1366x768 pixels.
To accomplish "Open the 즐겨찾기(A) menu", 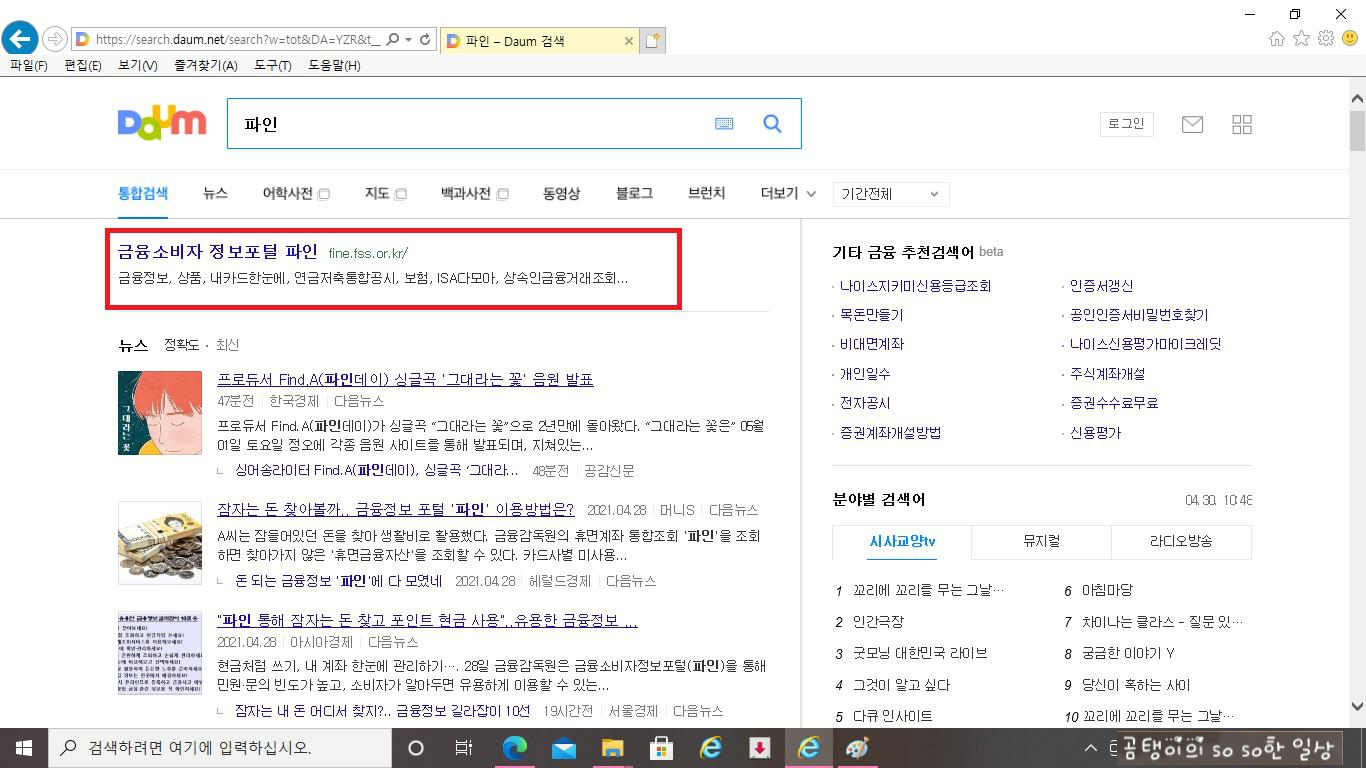I will 205,65.
